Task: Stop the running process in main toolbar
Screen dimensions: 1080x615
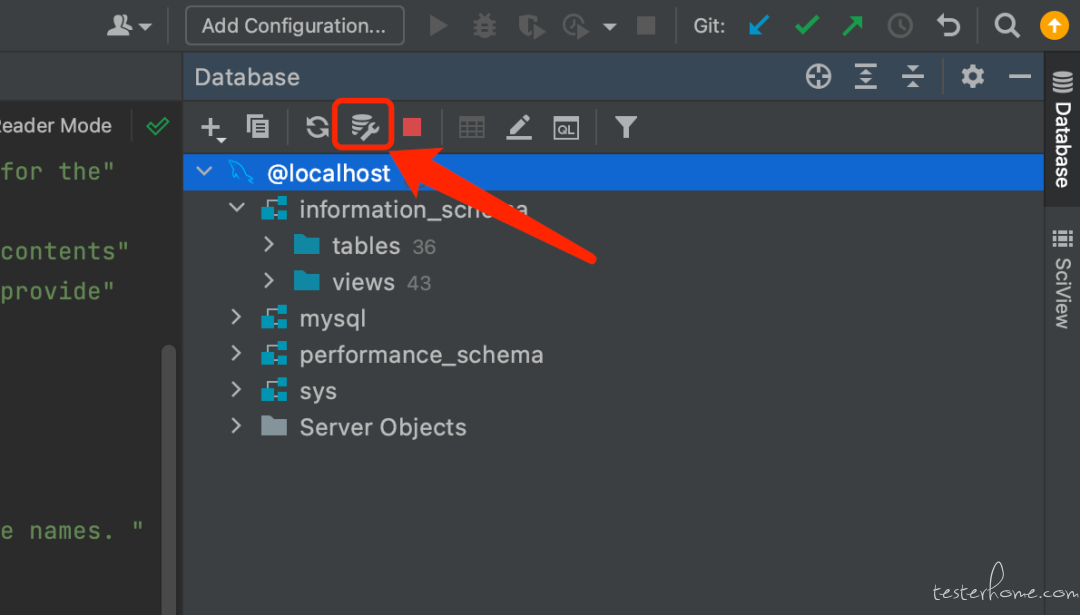Action: (646, 26)
